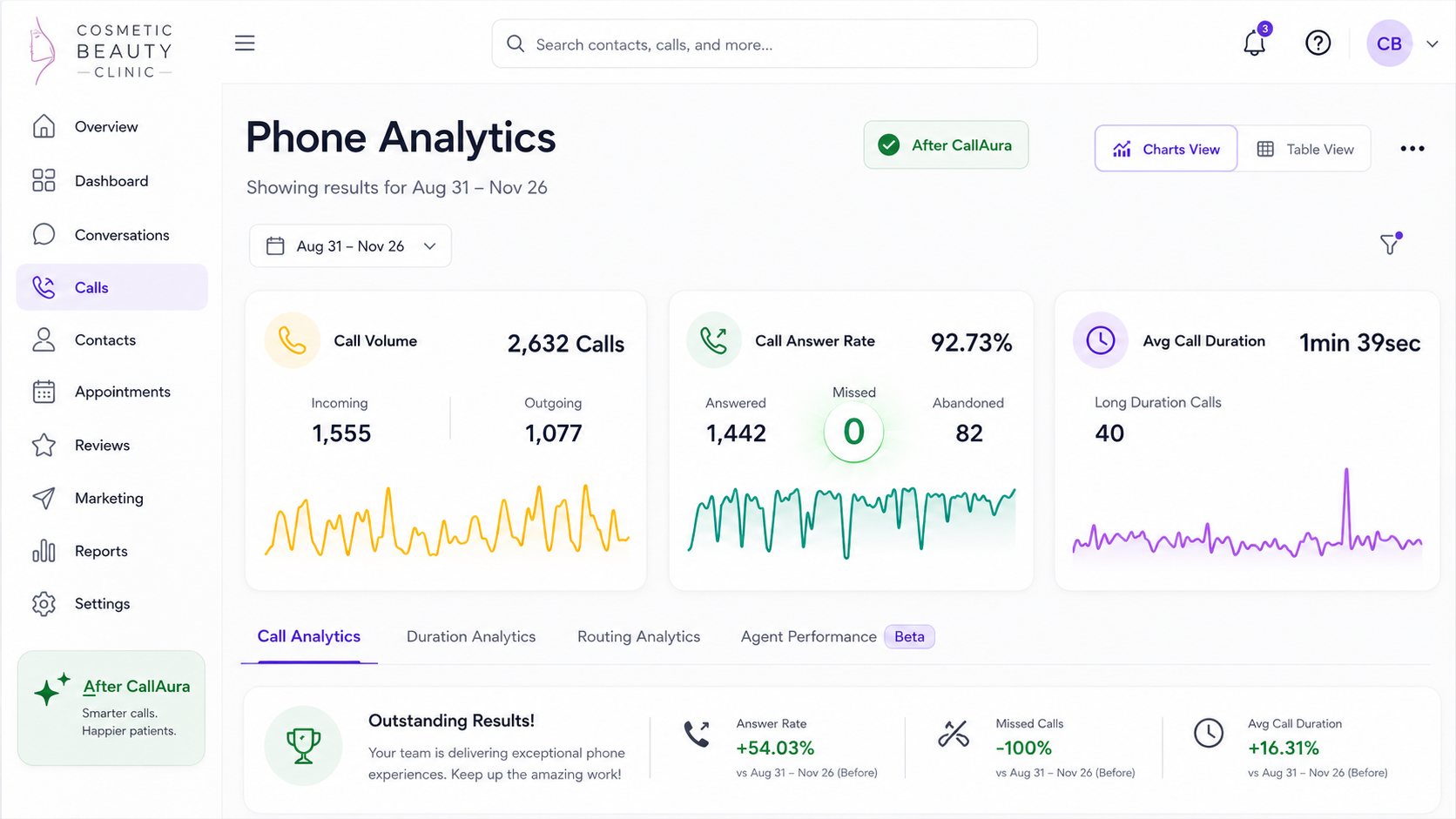
Task: Open the three-dot more options menu
Action: [1412, 149]
